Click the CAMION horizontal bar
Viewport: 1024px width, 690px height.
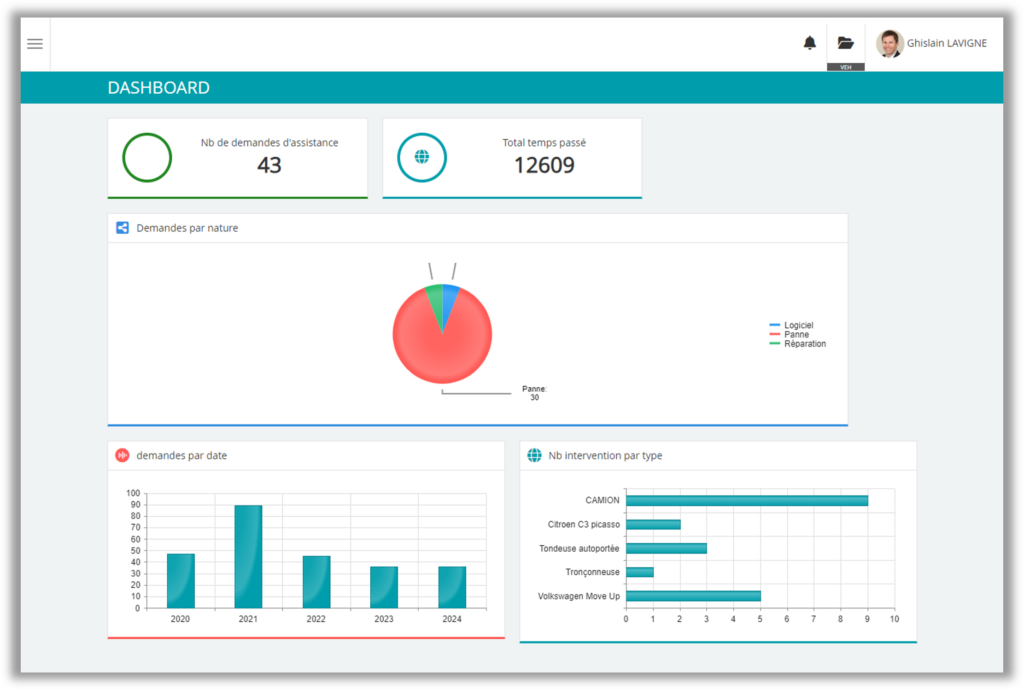point(746,500)
